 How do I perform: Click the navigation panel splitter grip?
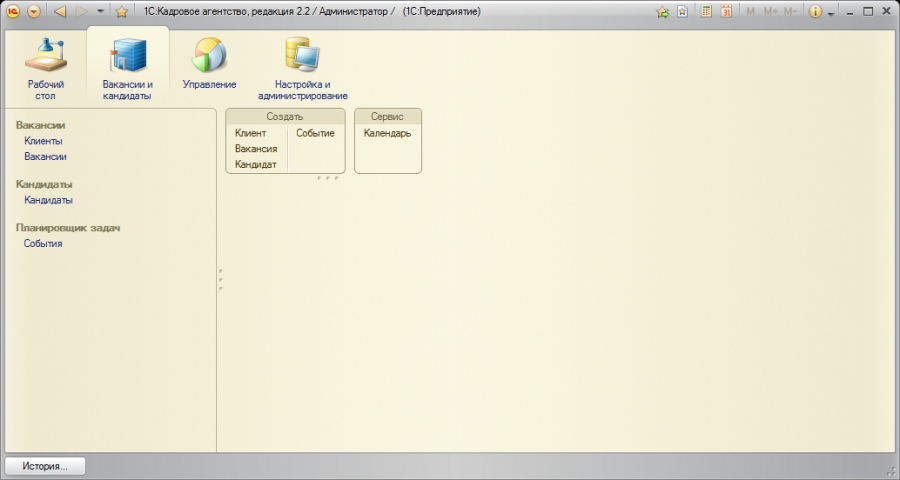(x=220, y=280)
